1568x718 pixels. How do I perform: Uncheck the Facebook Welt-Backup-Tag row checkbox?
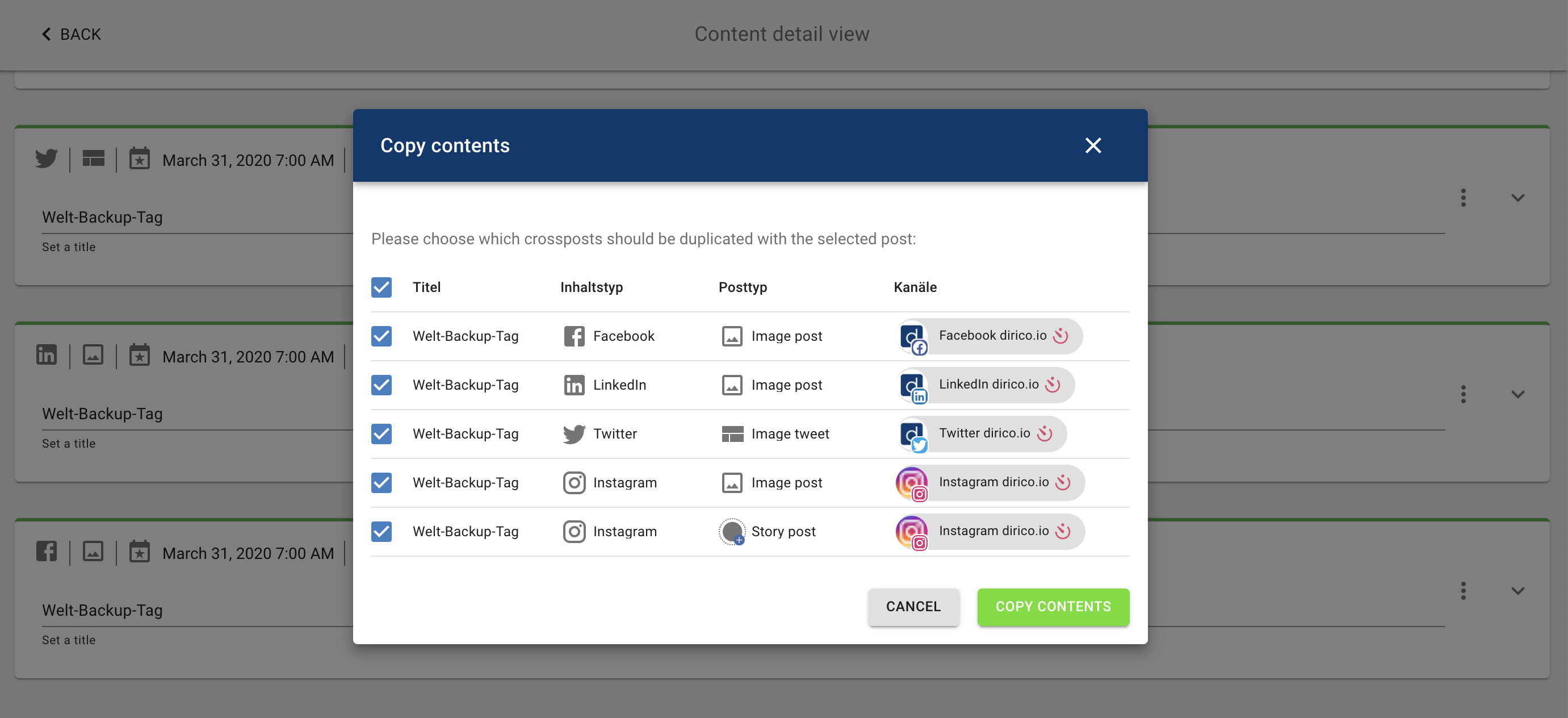(381, 336)
